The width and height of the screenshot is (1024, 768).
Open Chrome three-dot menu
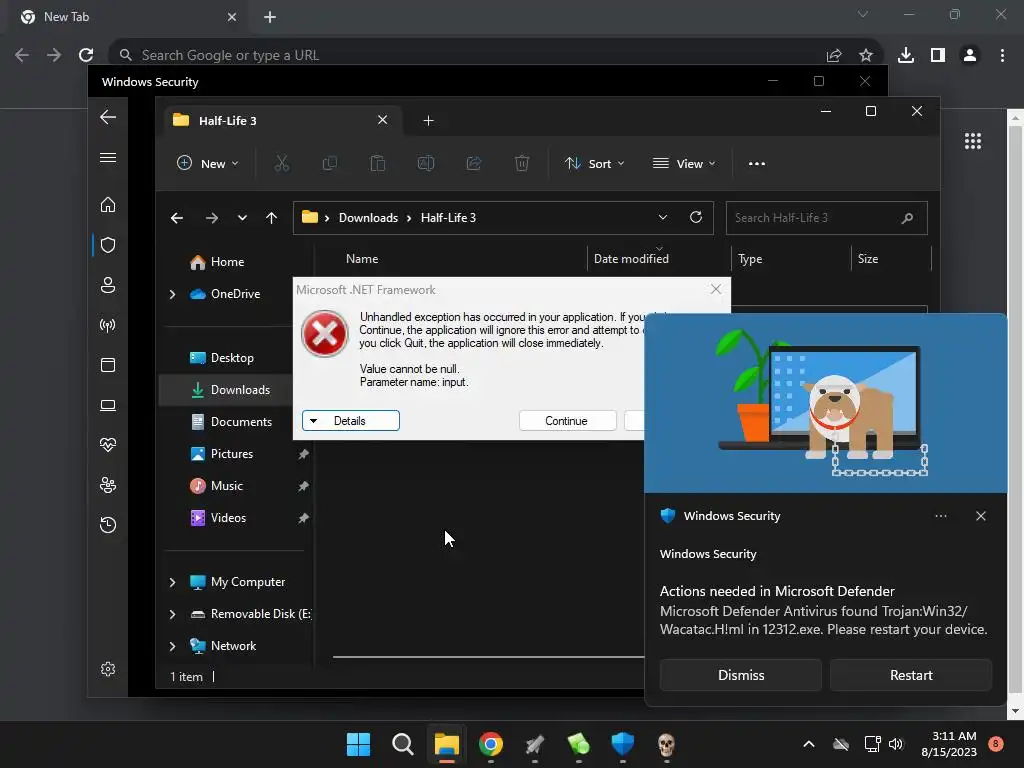pyautogui.click(x=1002, y=56)
